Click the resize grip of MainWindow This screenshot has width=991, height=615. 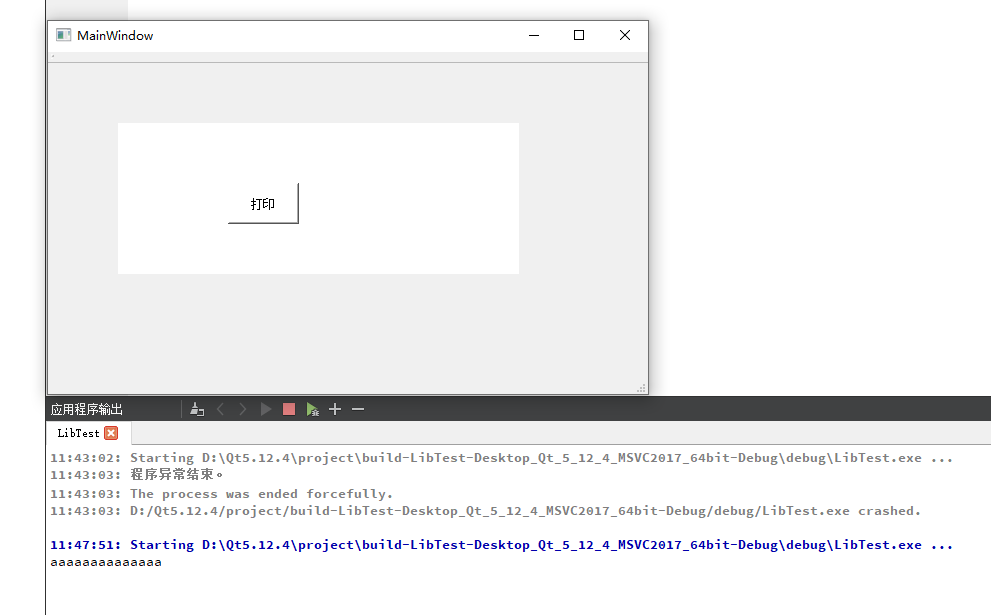641,388
